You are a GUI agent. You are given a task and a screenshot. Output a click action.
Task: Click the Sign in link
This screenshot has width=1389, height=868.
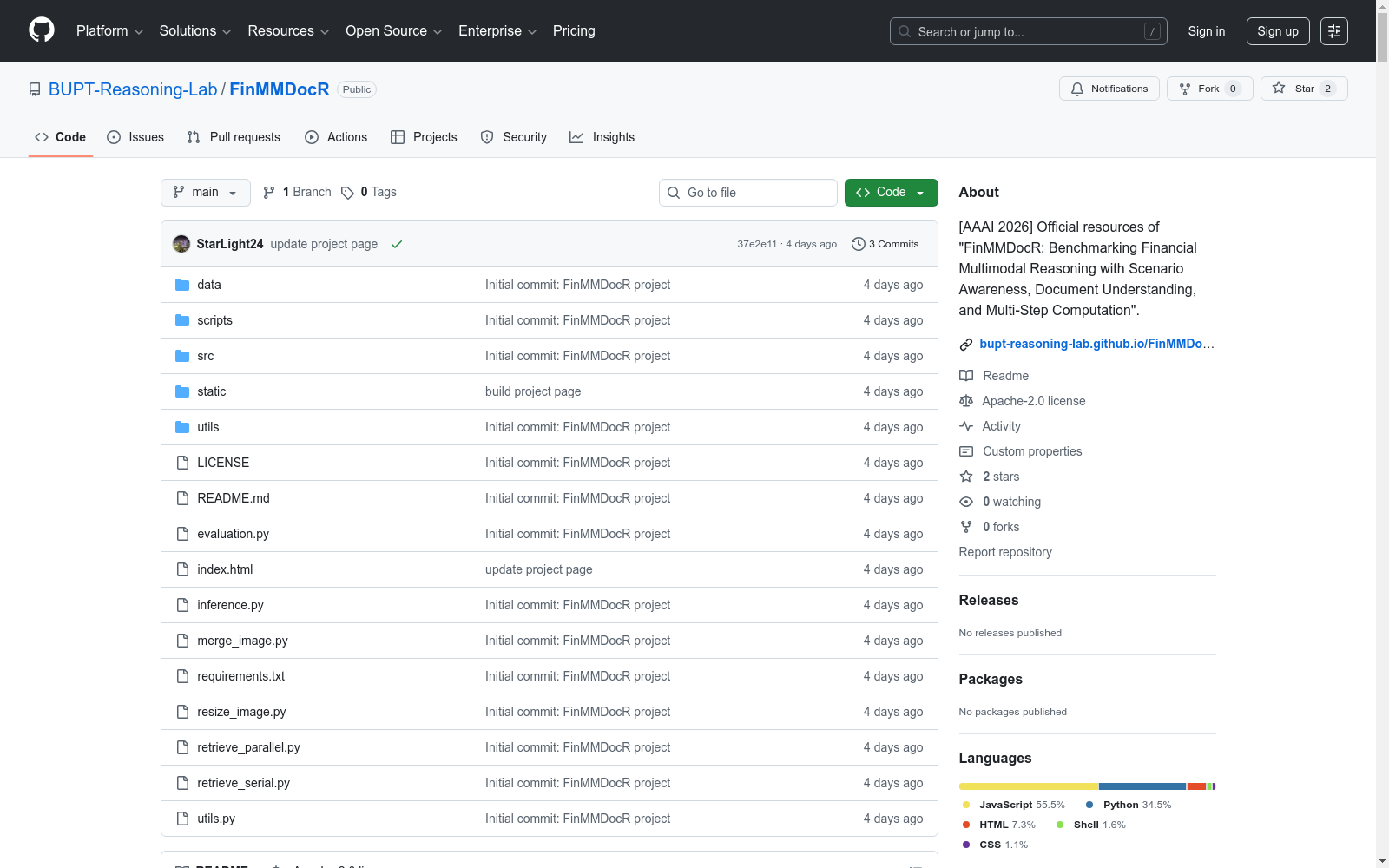1207,31
